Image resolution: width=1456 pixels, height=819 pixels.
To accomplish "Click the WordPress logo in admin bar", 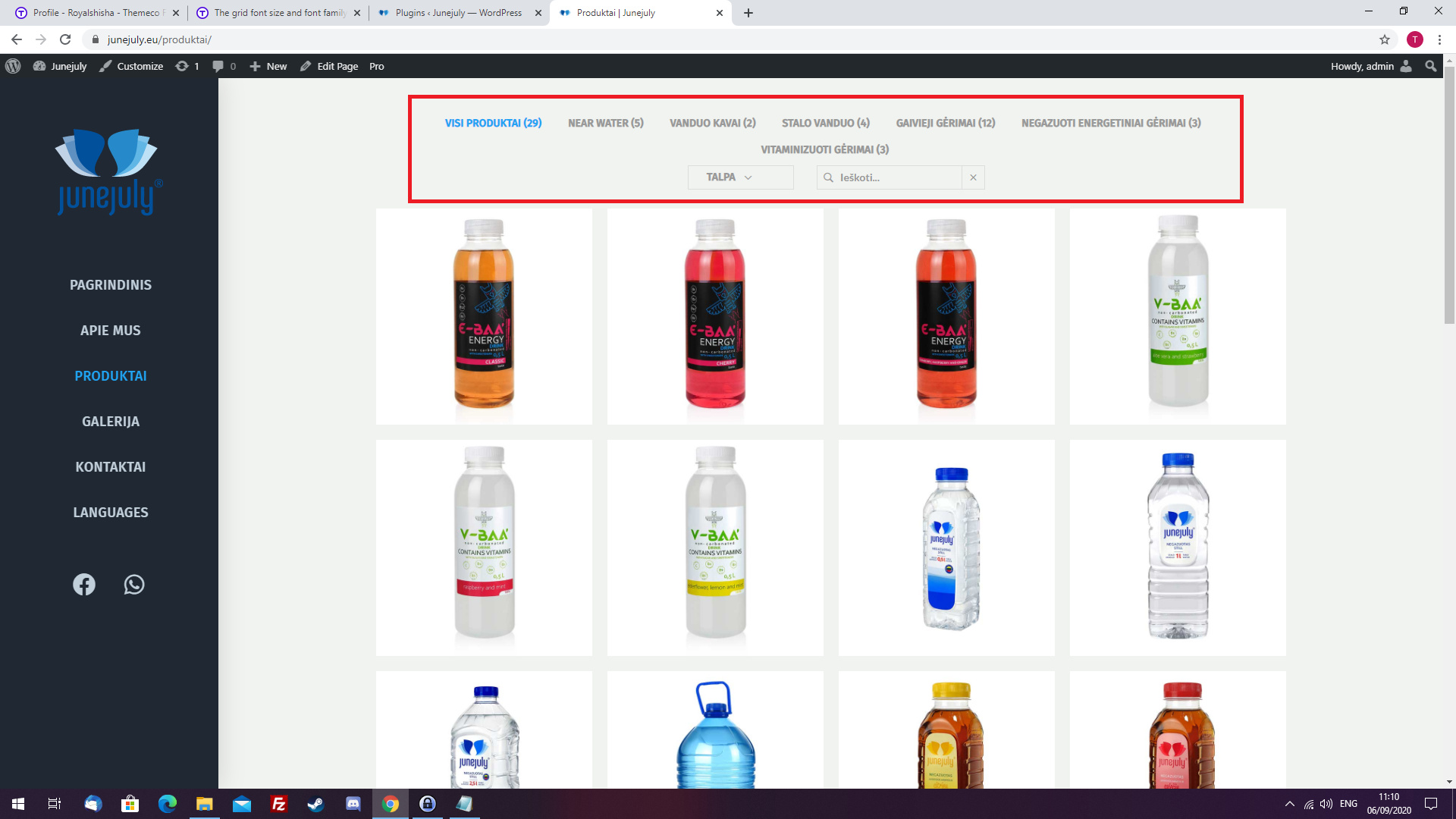I will coord(13,67).
